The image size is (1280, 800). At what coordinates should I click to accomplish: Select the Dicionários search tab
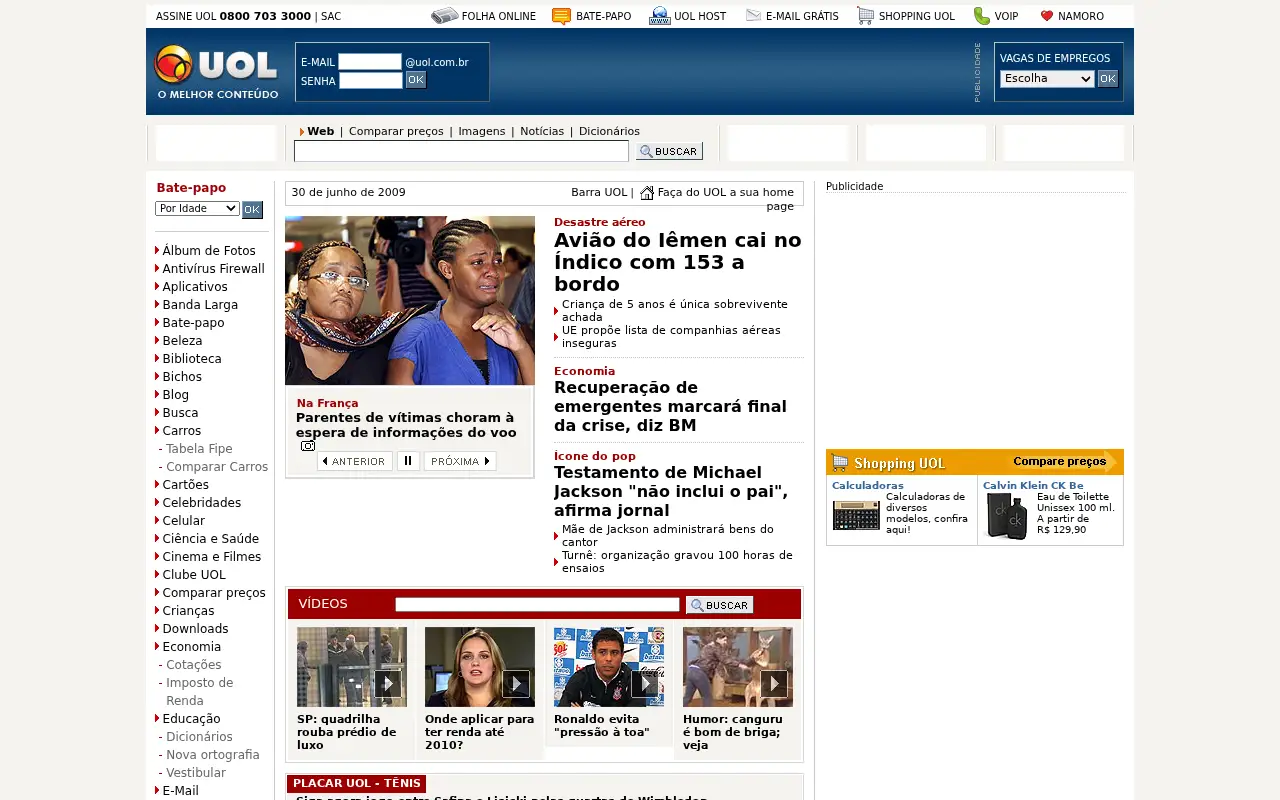point(609,131)
